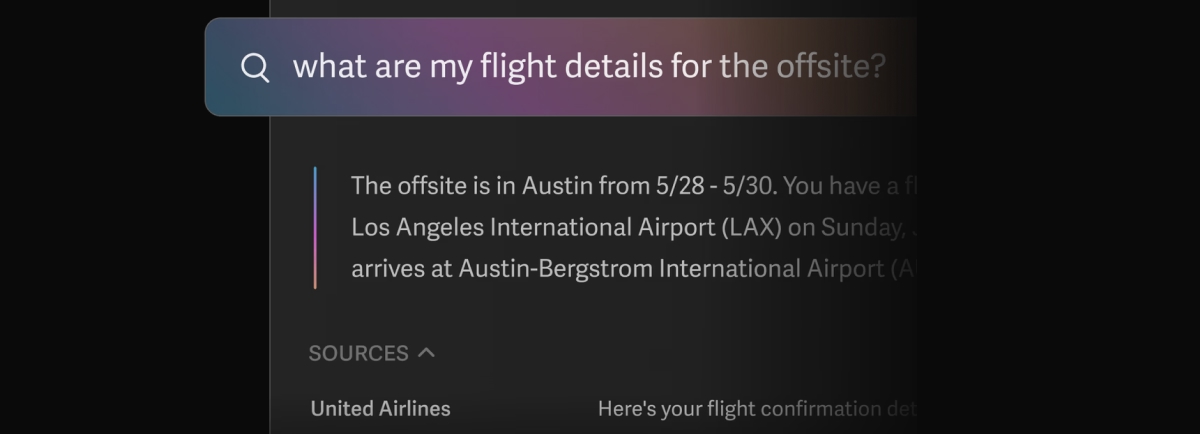Focus the flight details search field
The height and width of the screenshot is (434, 1200).
click(x=561, y=67)
